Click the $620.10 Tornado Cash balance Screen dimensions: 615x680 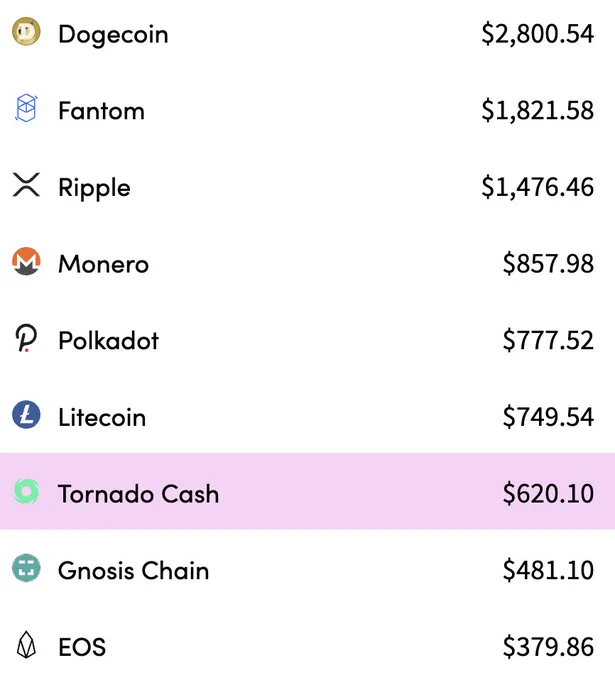pyautogui.click(x=548, y=494)
